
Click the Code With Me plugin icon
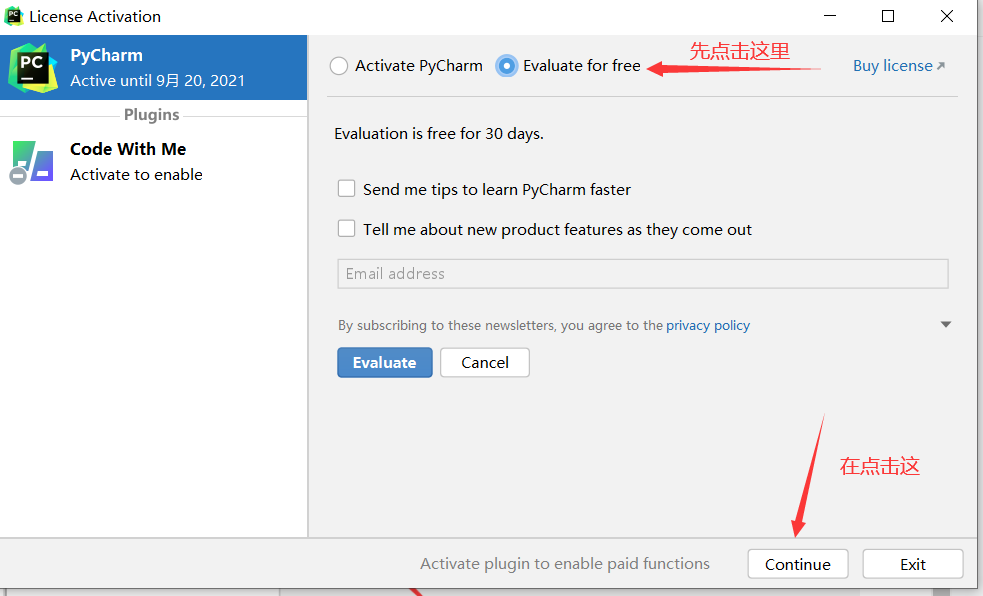[x=31, y=162]
